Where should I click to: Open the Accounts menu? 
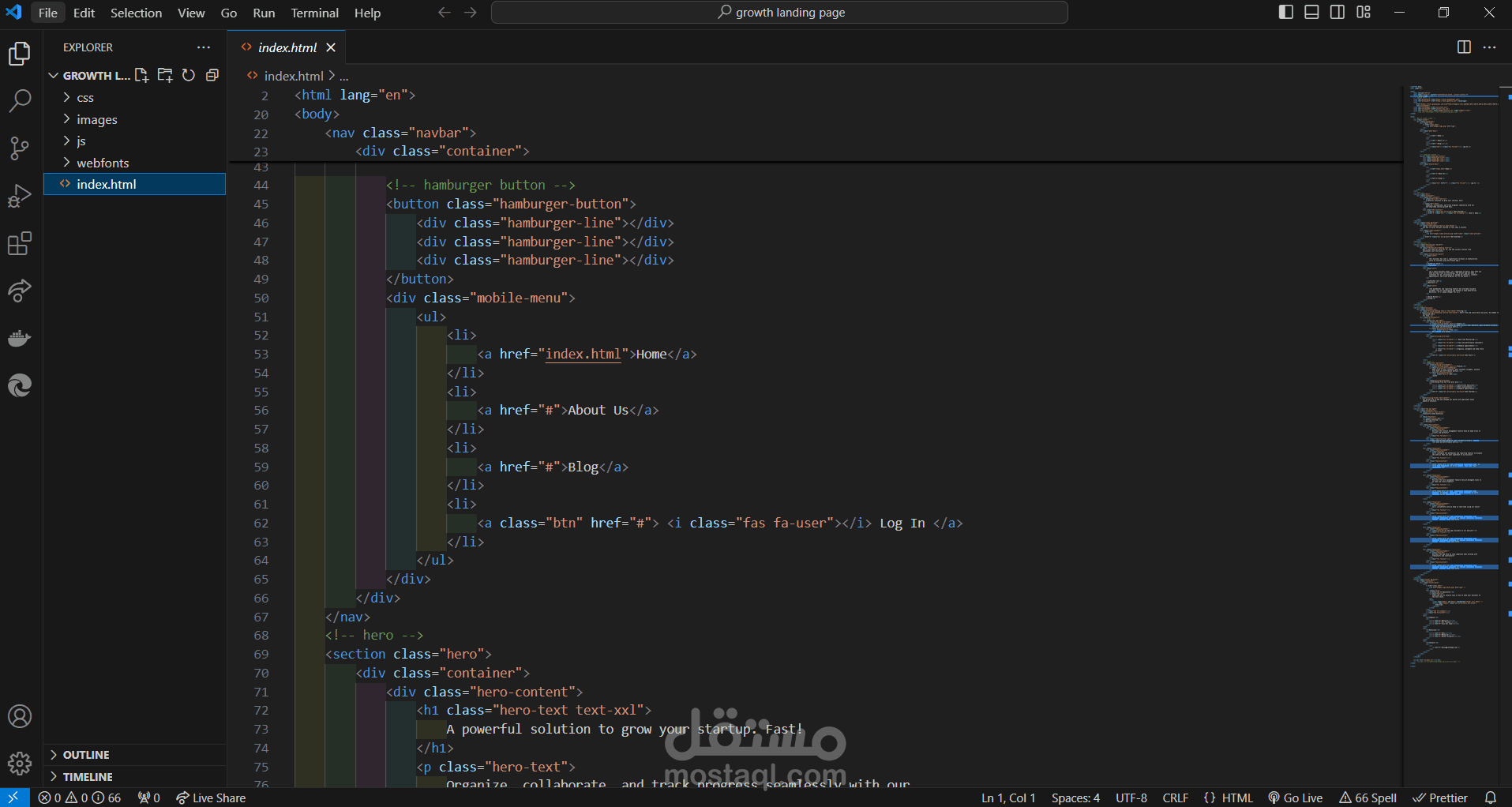[x=20, y=716]
